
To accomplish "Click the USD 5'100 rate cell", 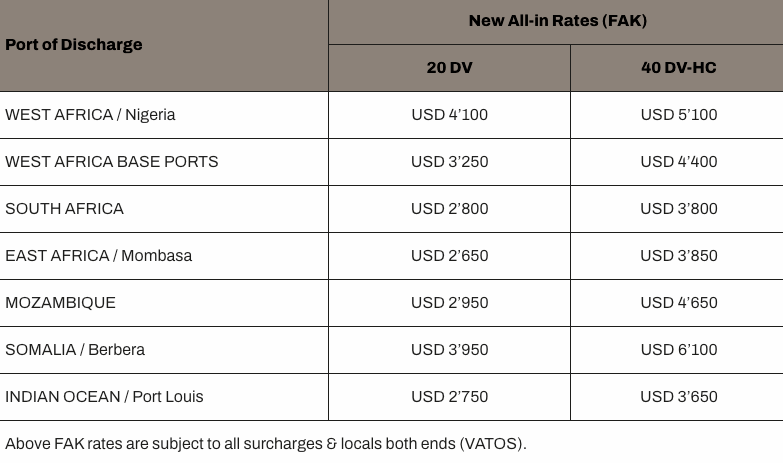I will coord(678,115).
